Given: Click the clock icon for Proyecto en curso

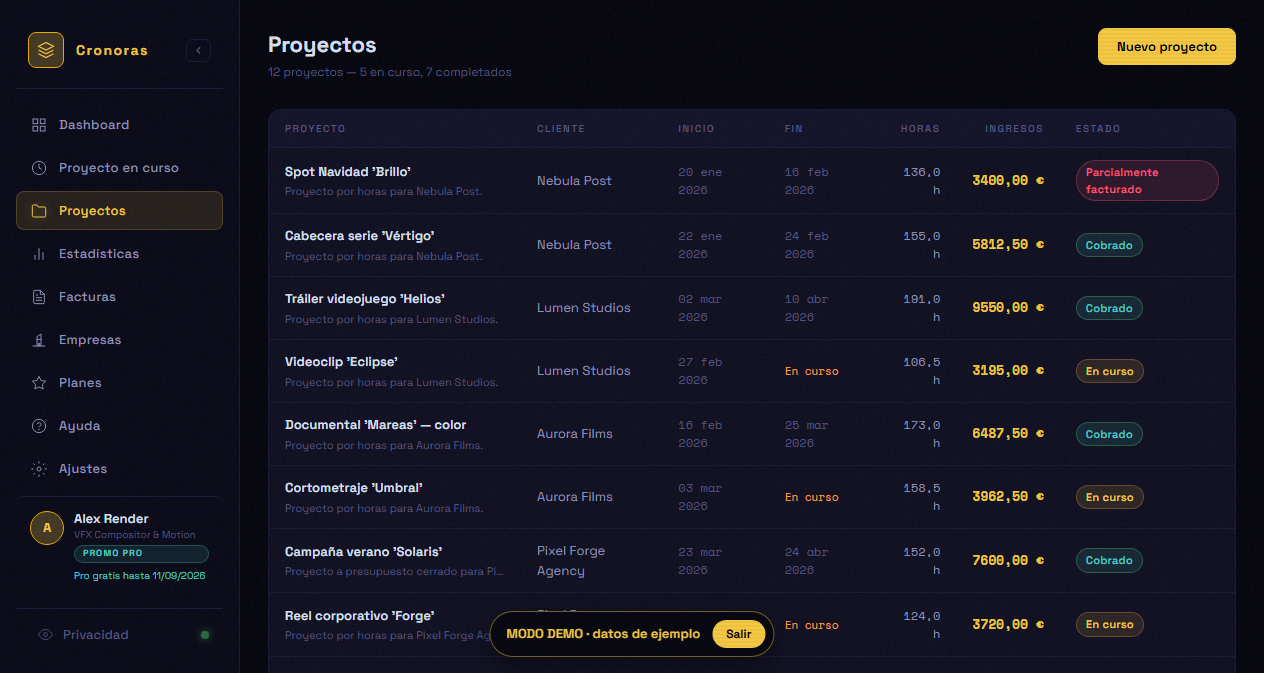Looking at the screenshot, I should tap(39, 168).
